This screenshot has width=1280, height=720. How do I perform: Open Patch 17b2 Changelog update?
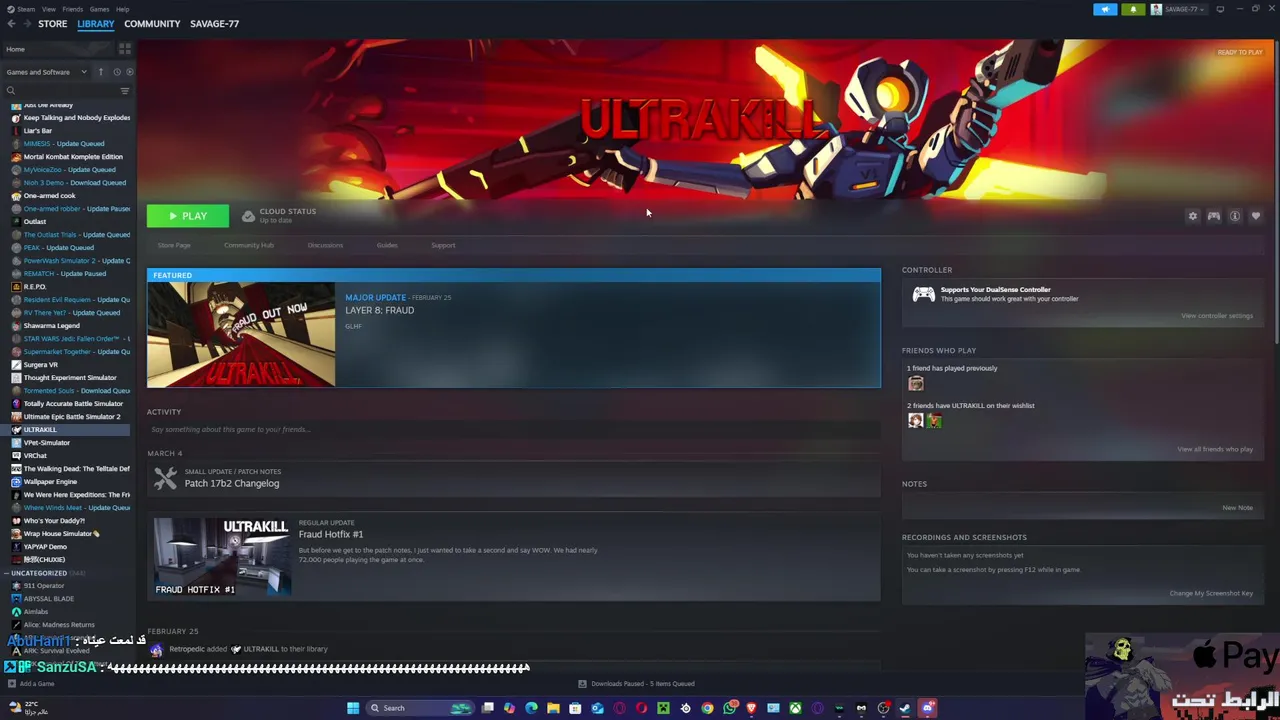click(x=232, y=483)
